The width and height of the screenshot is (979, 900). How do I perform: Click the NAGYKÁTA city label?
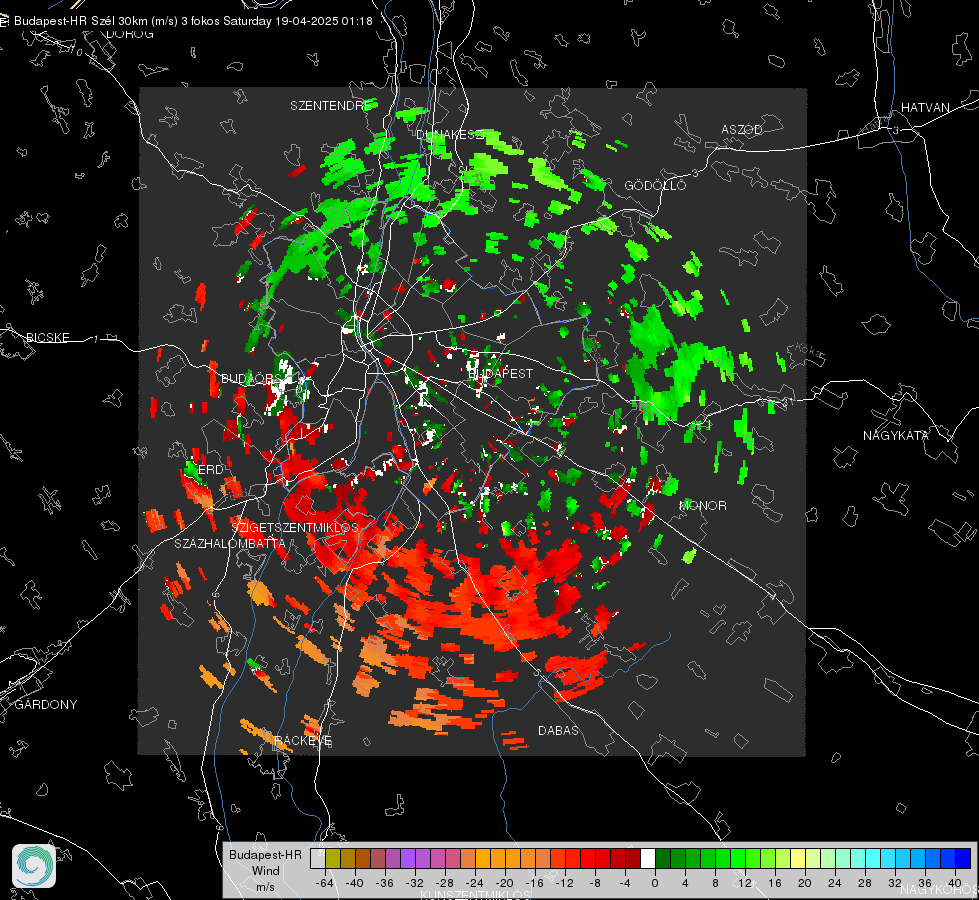[896, 435]
